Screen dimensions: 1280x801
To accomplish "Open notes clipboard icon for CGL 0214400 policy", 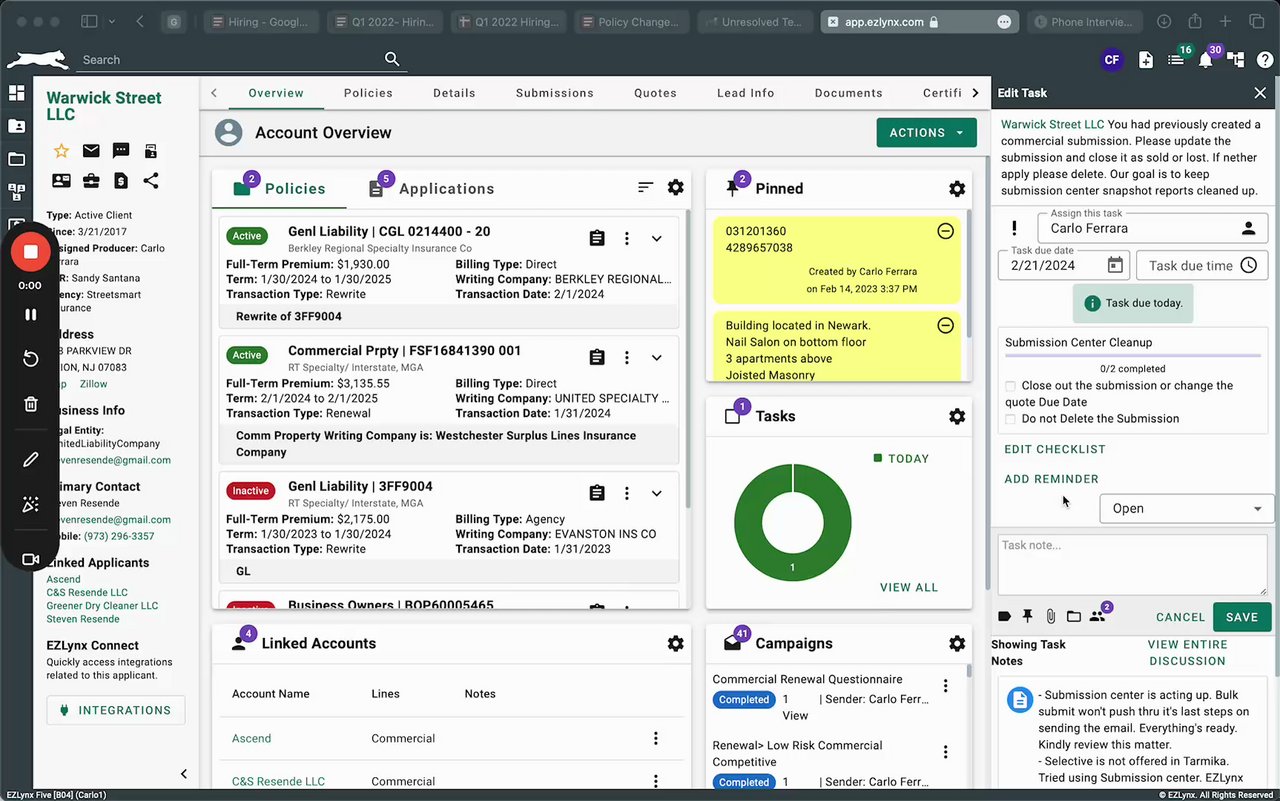I will point(597,238).
